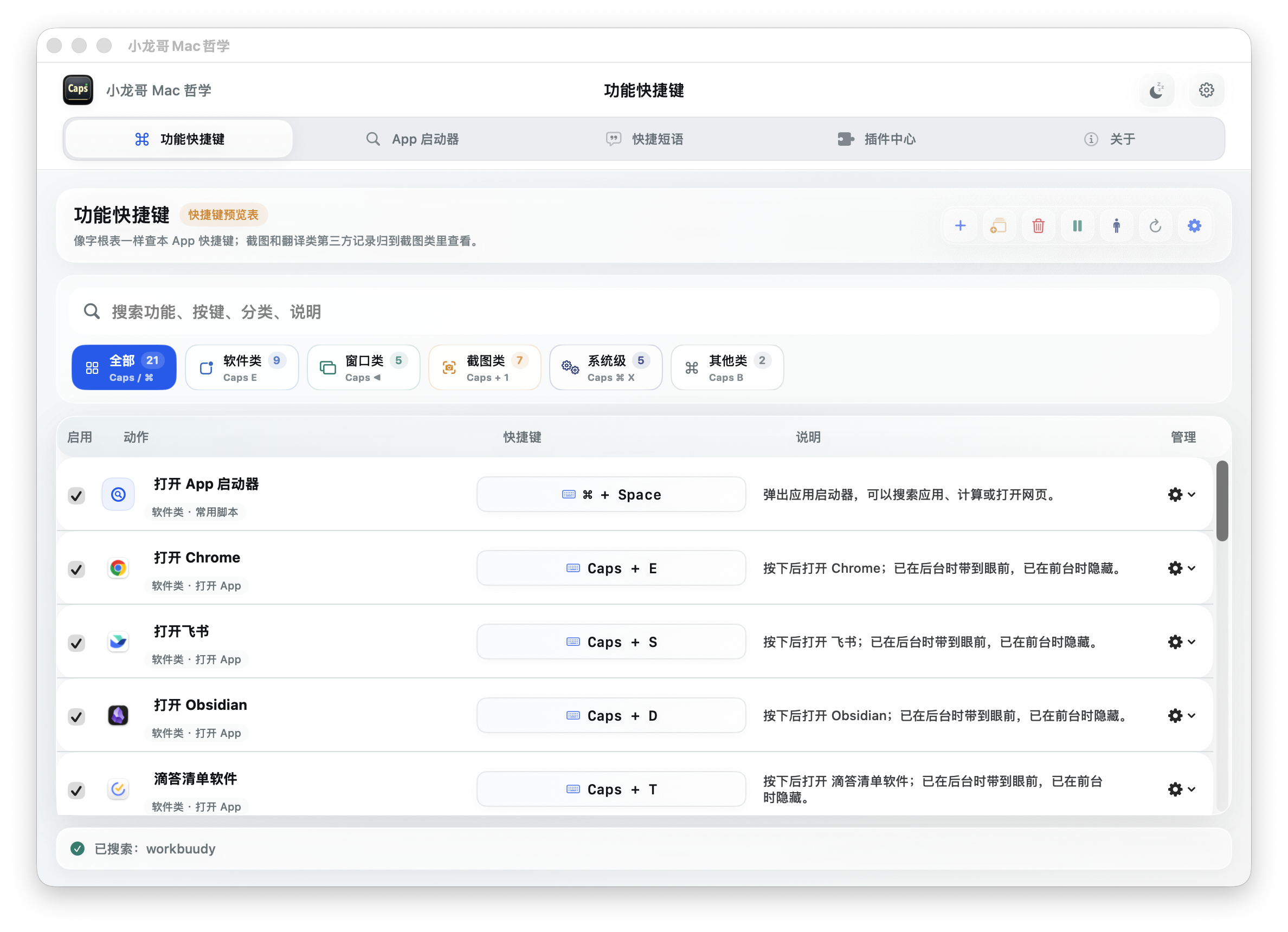Screen dimensions: 1288x932
Task: Filter by 软件类 category
Action: click(x=242, y=368)
